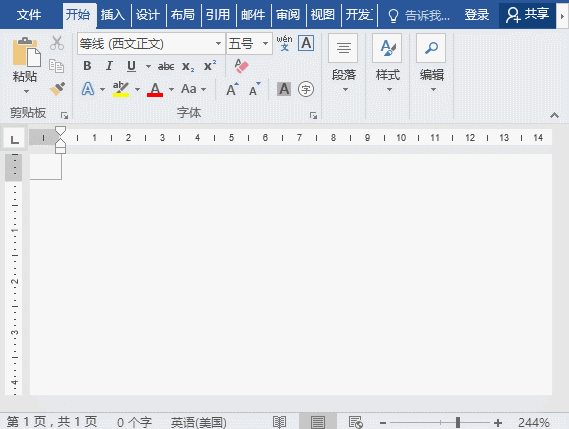Viewport: 569px width, 429px height.
Task: Click the zoom slider handle
Action: (458, 422)
